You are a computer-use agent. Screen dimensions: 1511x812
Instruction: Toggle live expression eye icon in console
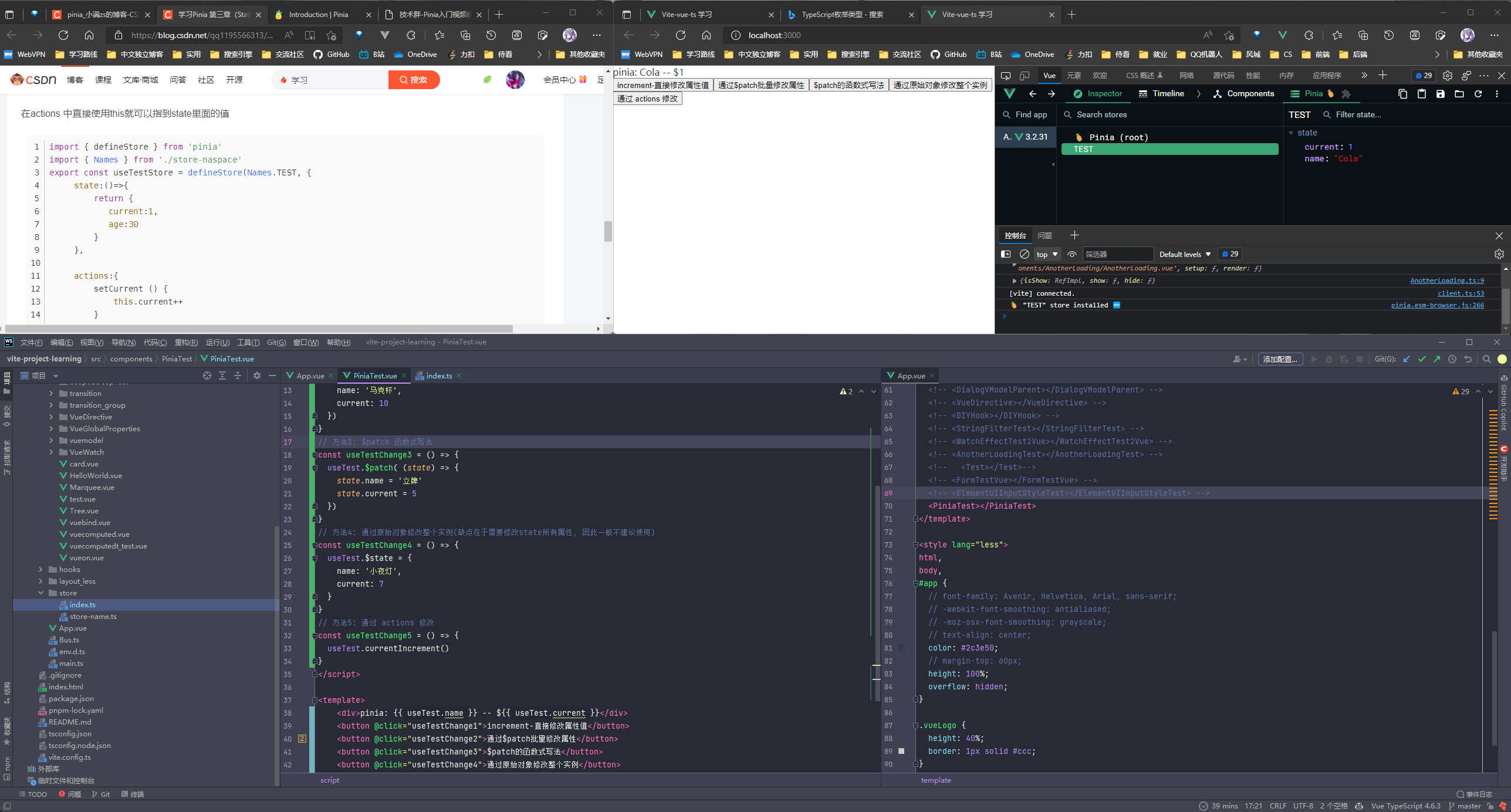(1072, 255)
